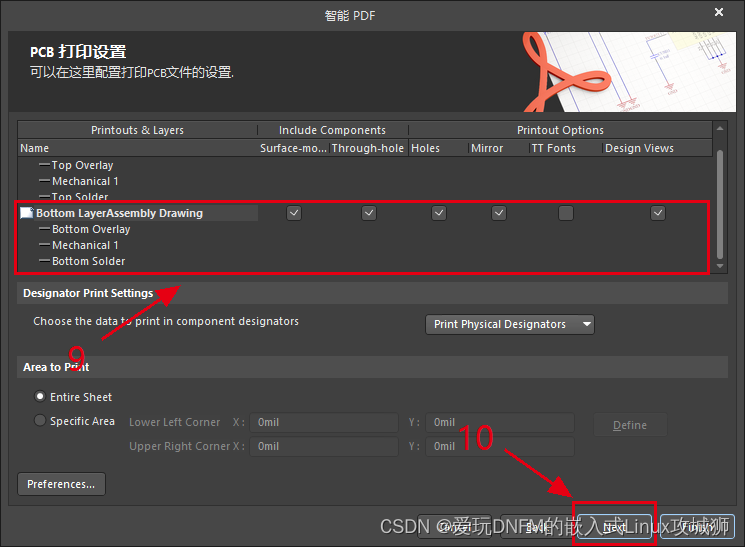Click the Name column header

coord(138,148)
